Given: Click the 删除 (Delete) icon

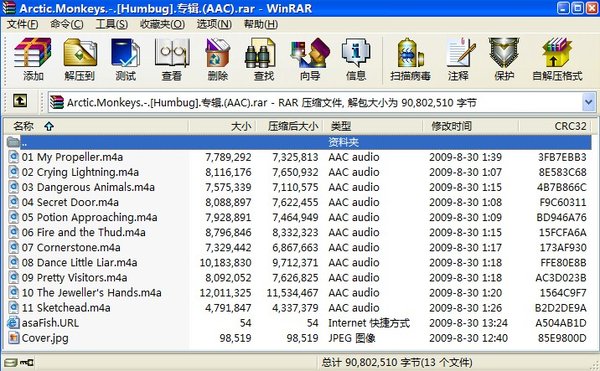Looking at the screenshot, I should tap(217, 59).
